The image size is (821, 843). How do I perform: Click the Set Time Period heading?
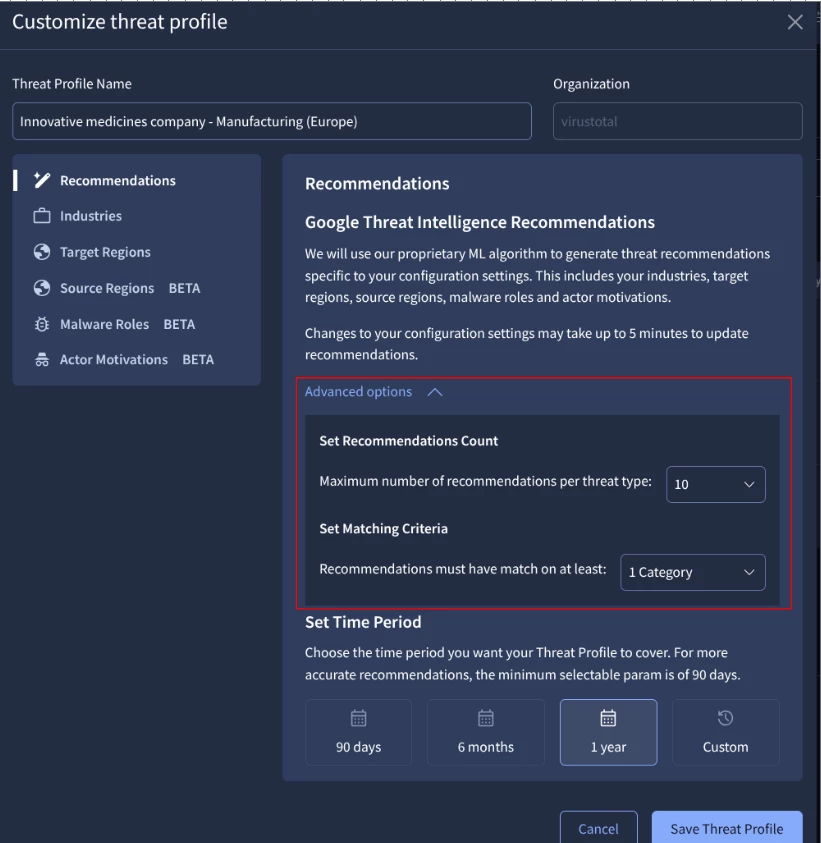(363, 623)
